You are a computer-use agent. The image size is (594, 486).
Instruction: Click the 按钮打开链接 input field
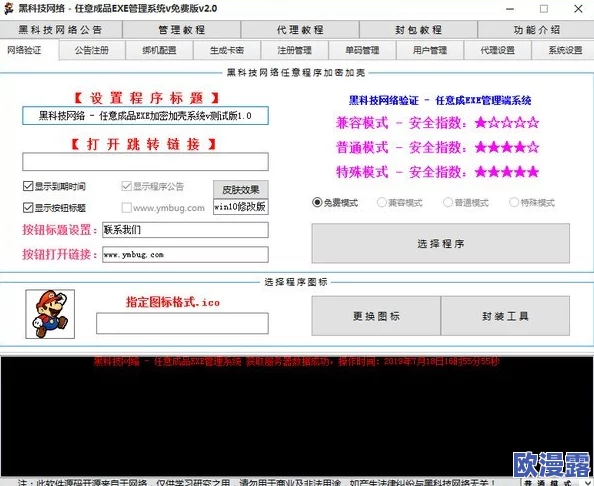[x=185, y=255]
